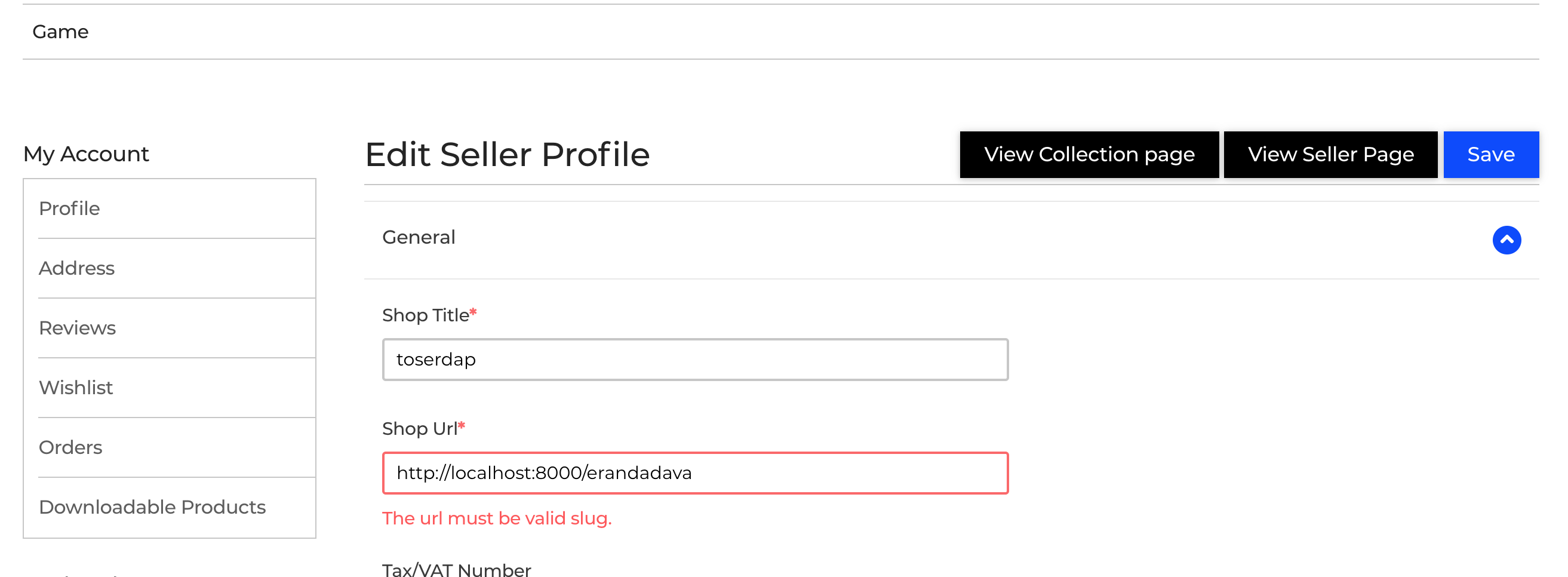Click the Shop Title label
1568x577 pixels.
pyautogui.click(x=426, y=315)
